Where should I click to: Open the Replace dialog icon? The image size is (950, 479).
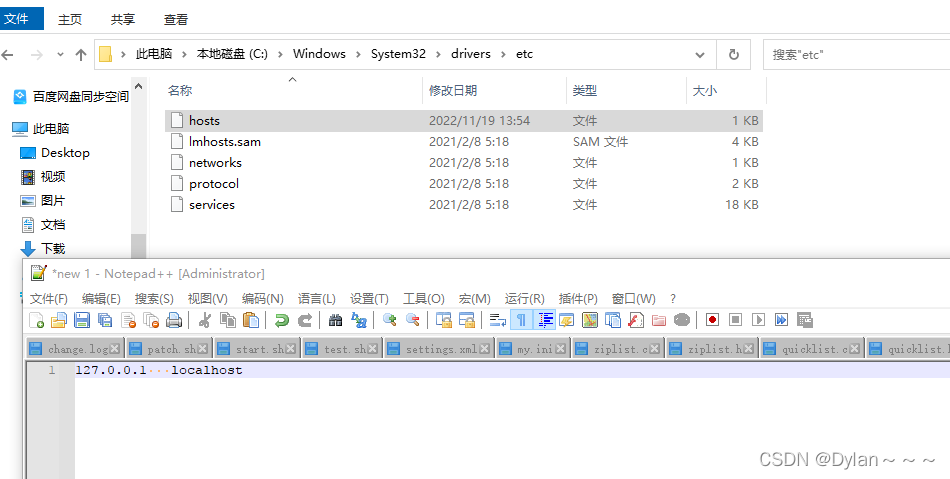pos(359,320)
